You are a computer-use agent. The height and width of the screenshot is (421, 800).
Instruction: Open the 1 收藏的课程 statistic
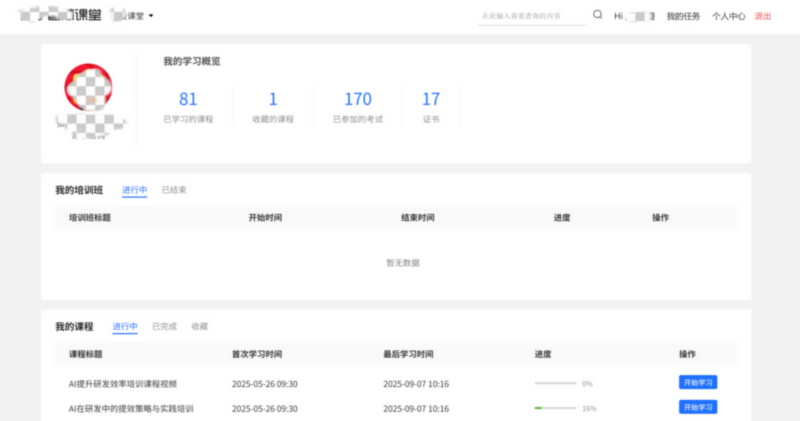point(273,106)
